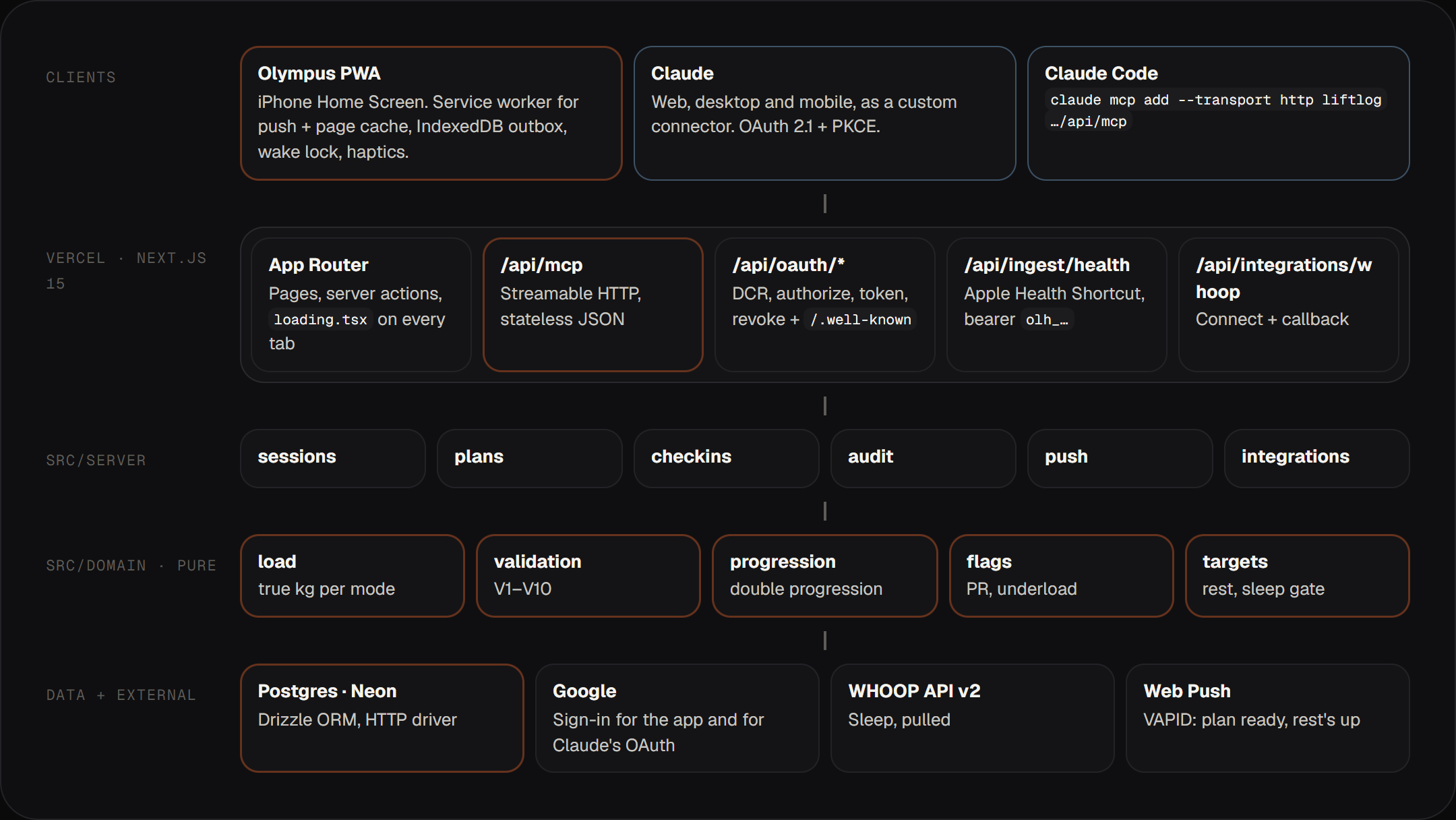1456x820 pixels.
Task: Select the validation V1–V10 card
Action: (588, 576)
